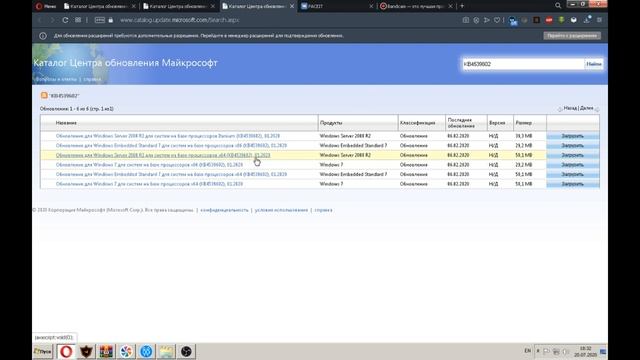Screen dimensions: 640x360
Task: Click the KB search input field
Action: click(x=523, y=64)
